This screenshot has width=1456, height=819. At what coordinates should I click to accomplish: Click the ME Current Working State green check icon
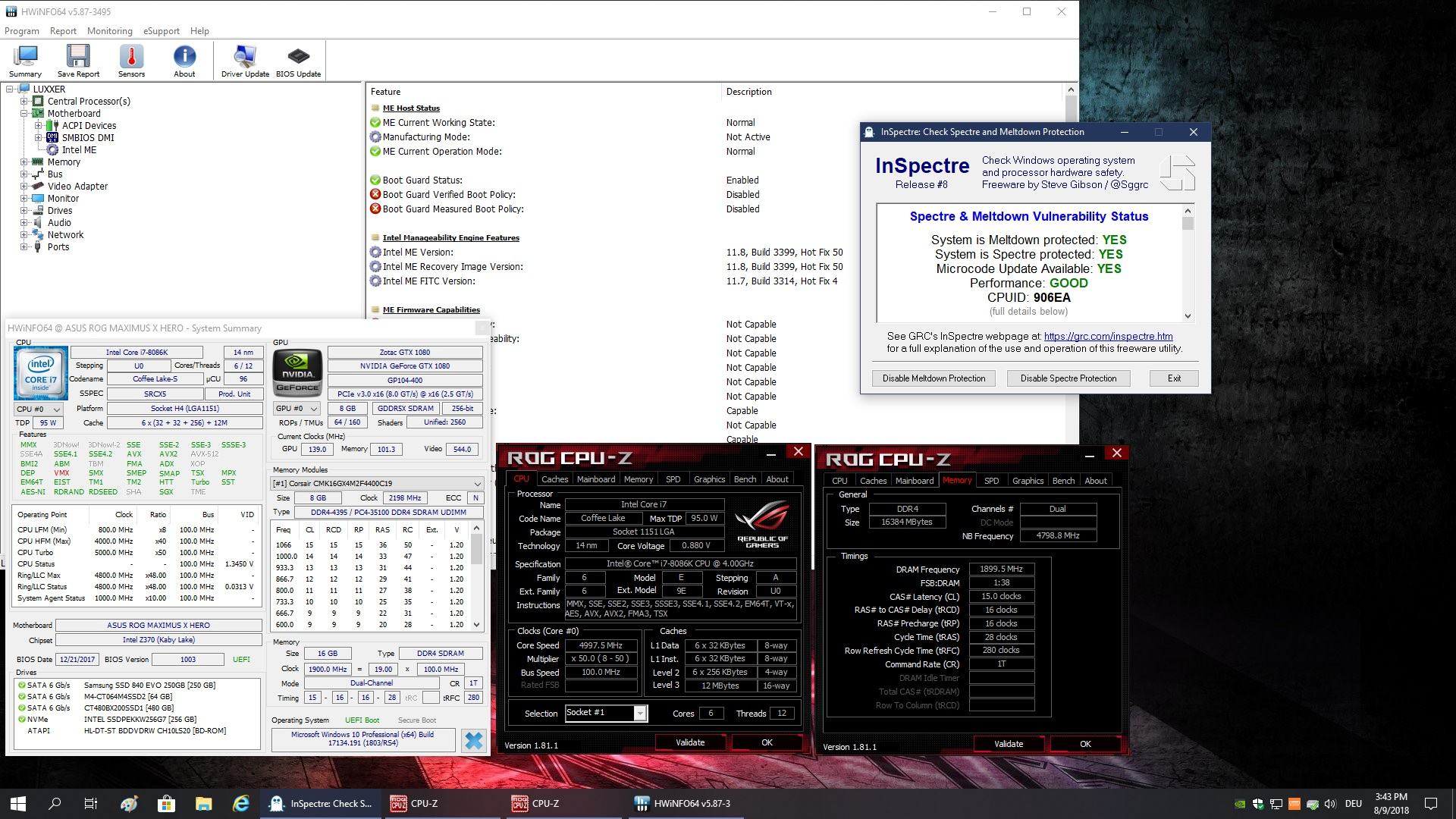pyautogui.click(x=375, y=123)
